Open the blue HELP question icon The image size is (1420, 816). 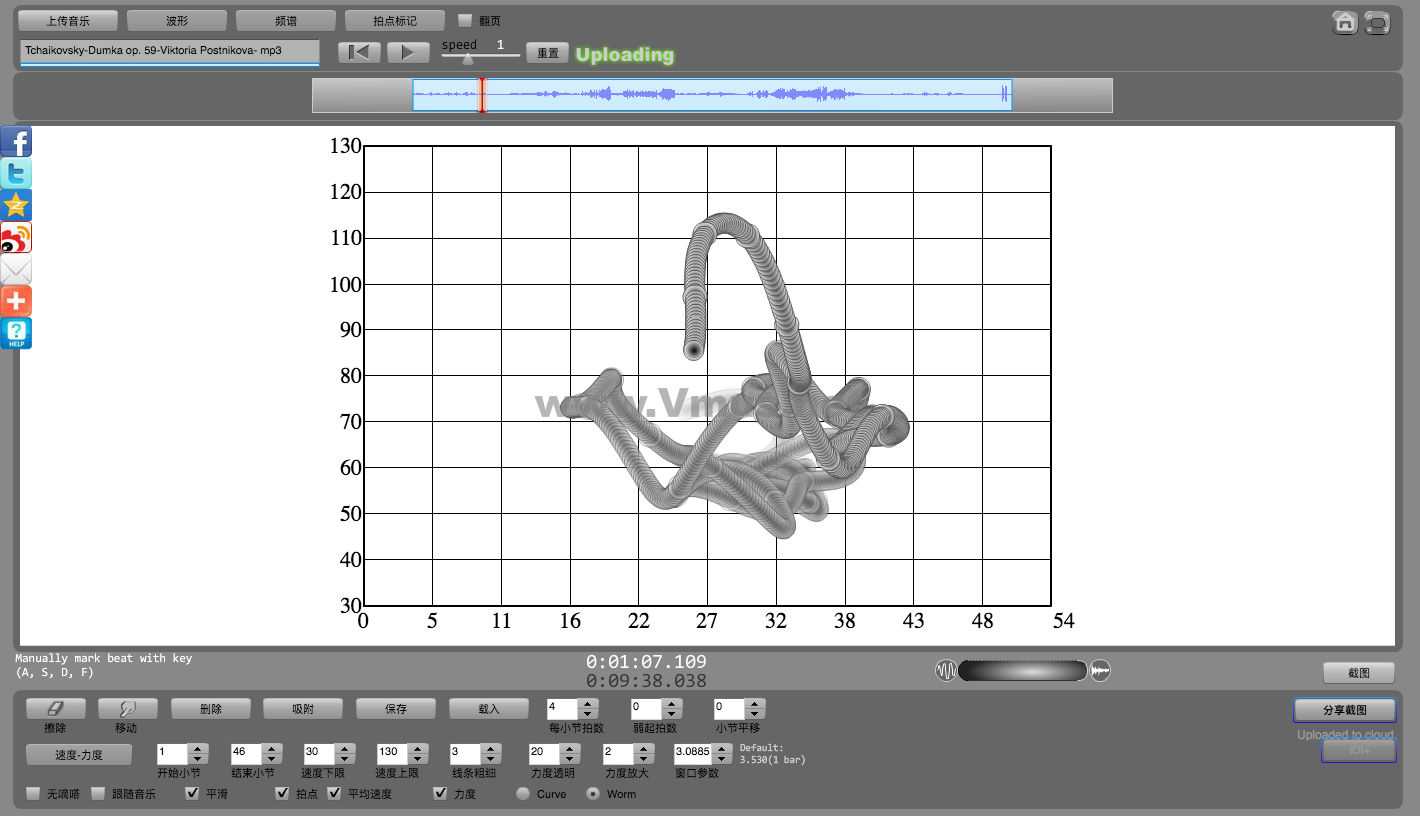tap(16, 333)
